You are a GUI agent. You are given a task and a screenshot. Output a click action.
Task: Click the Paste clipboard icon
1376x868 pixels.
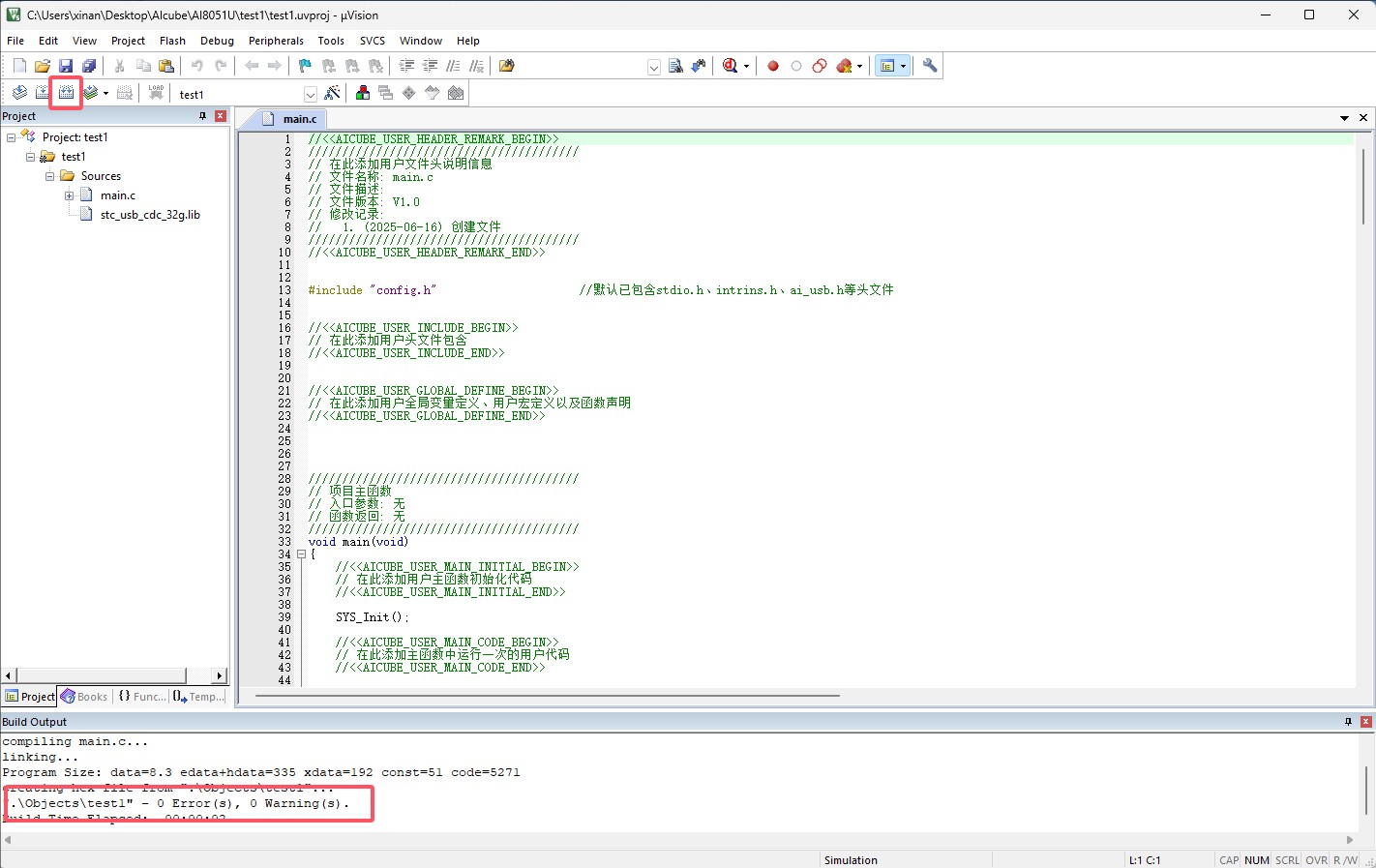(166, 66)
